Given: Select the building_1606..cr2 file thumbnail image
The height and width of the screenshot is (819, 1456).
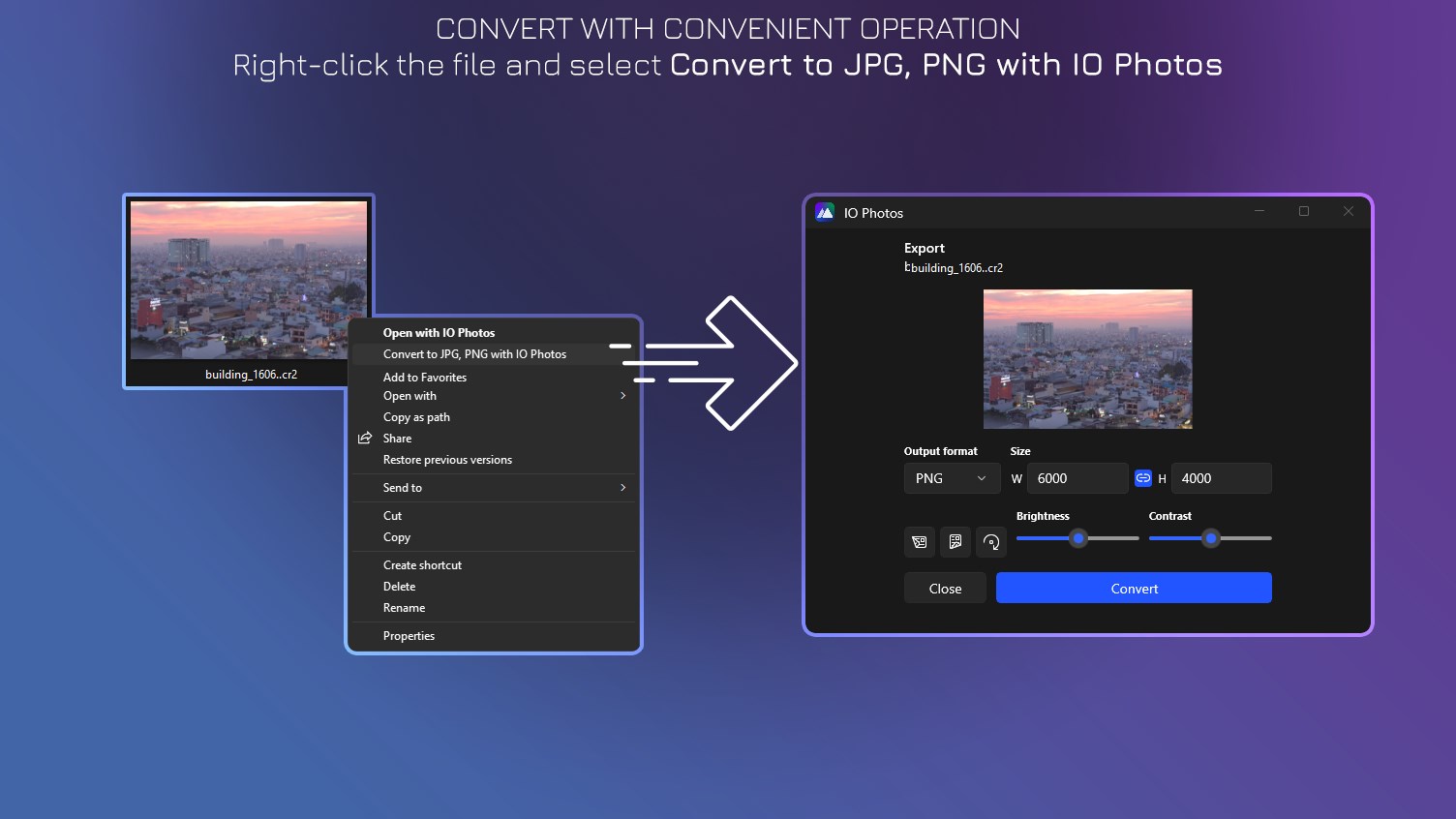Looking at the screenshot, I should [x=249, y=280].
